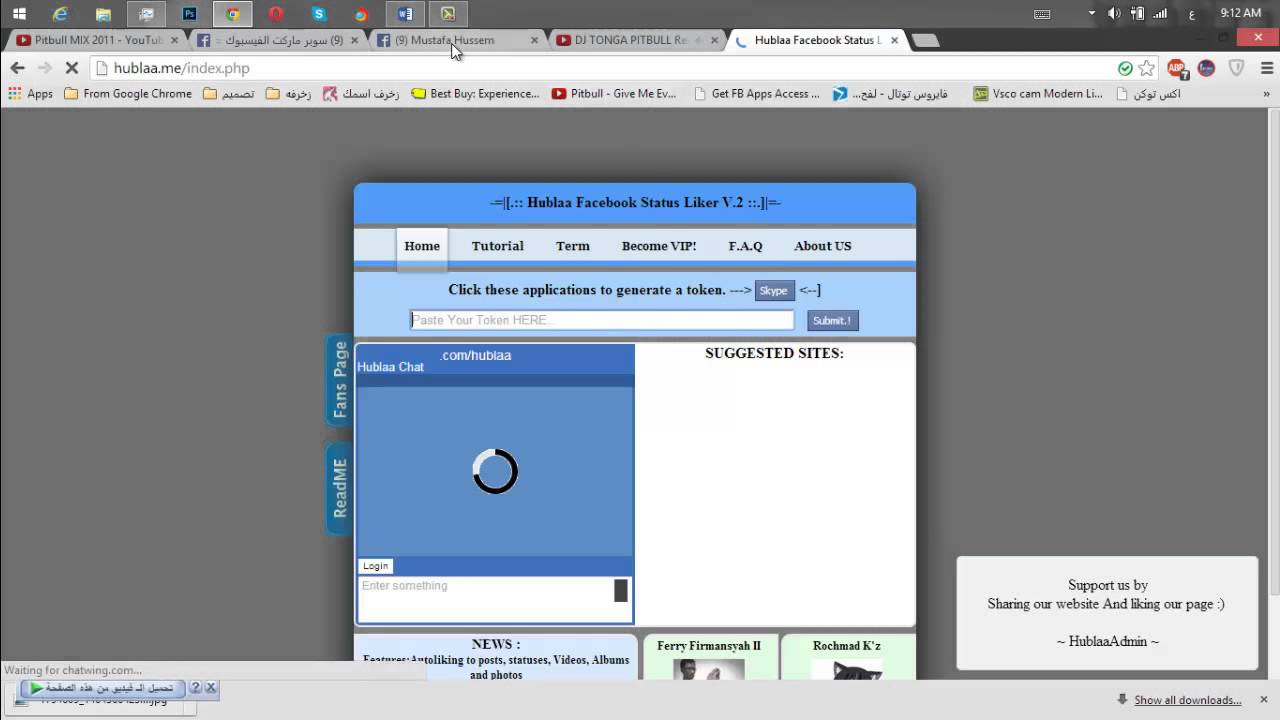Image resolution: width=1280 pixels, height=720 pixels.
Task: Switch to Microsoft Word in the taskbar
Action: click(x=404, y=14)
